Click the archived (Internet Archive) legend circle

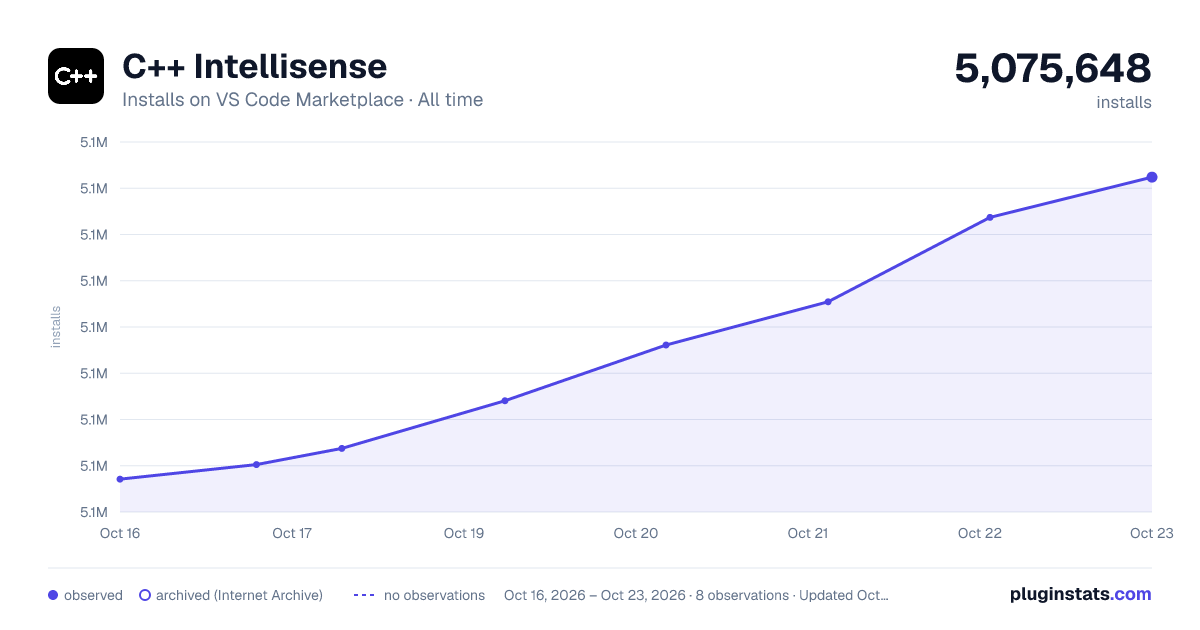[145, 595]
